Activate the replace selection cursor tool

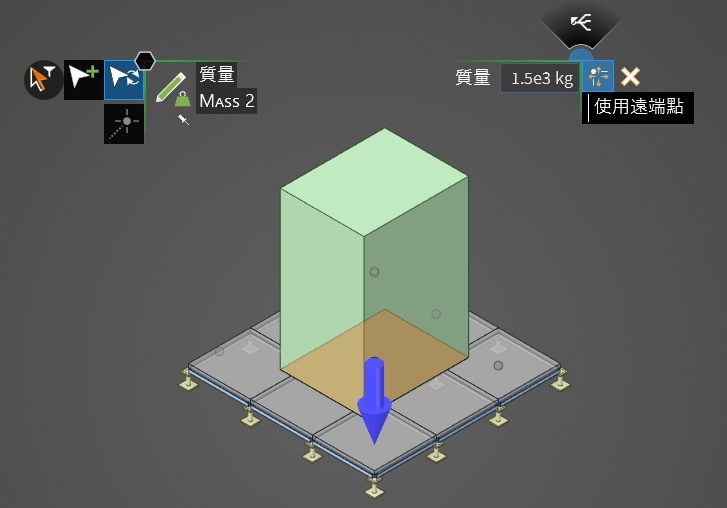[124, 80]
